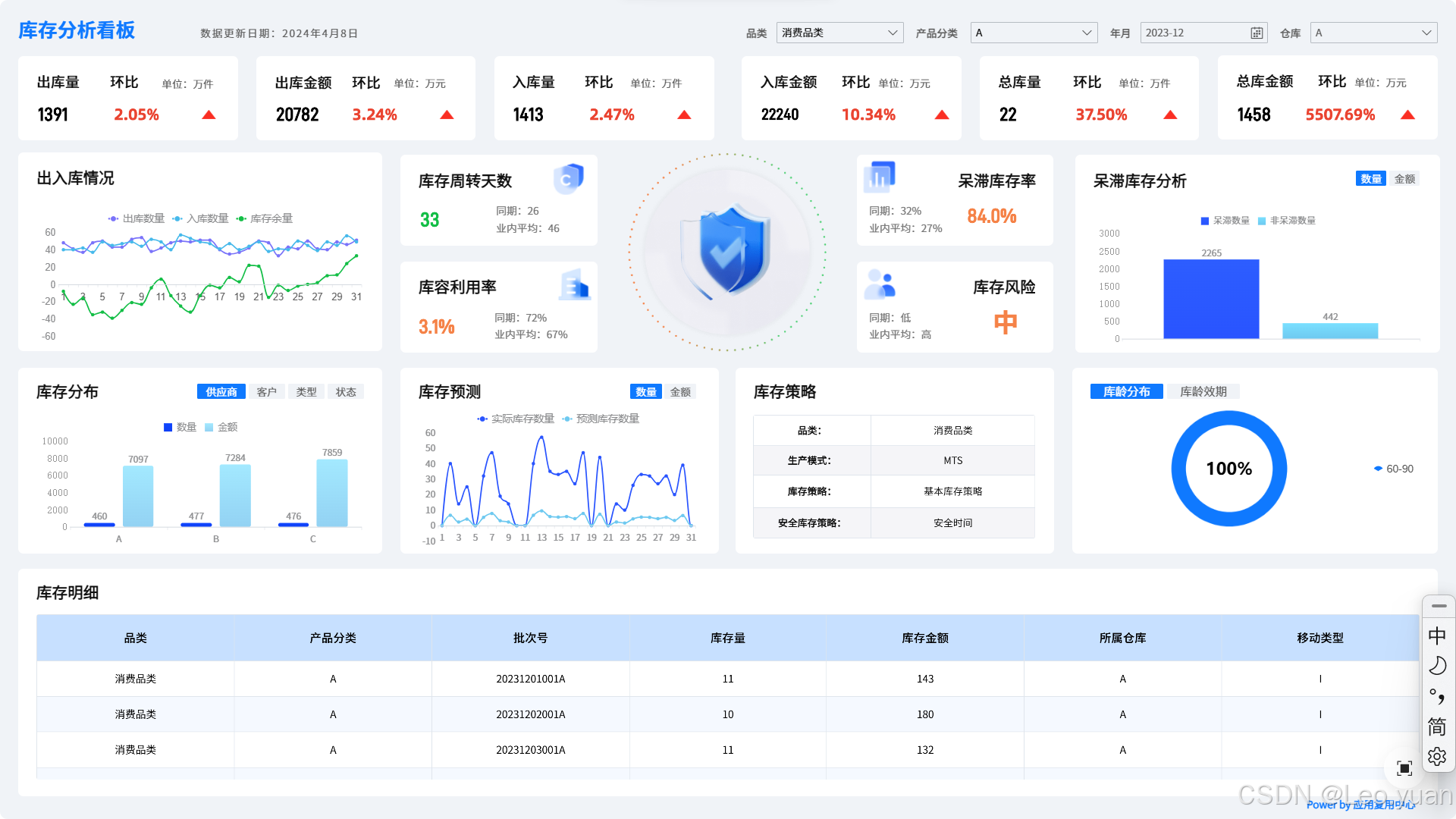Switch to the 库龄效期 tab
The height and width of the screenshot is (819, 1456).
coord(1203,391)
